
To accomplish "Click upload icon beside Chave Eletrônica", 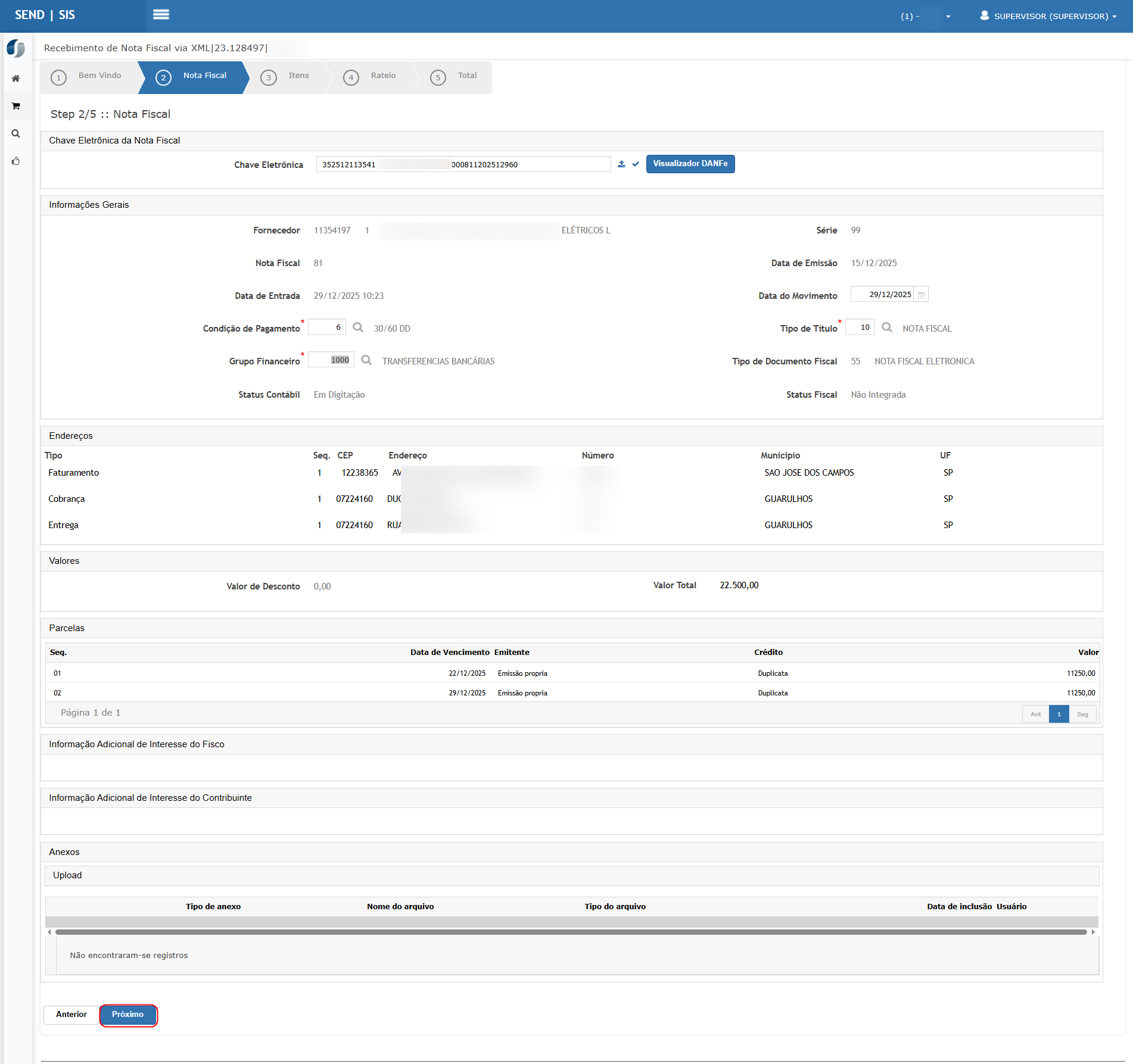I will click(x=621, y=164).
